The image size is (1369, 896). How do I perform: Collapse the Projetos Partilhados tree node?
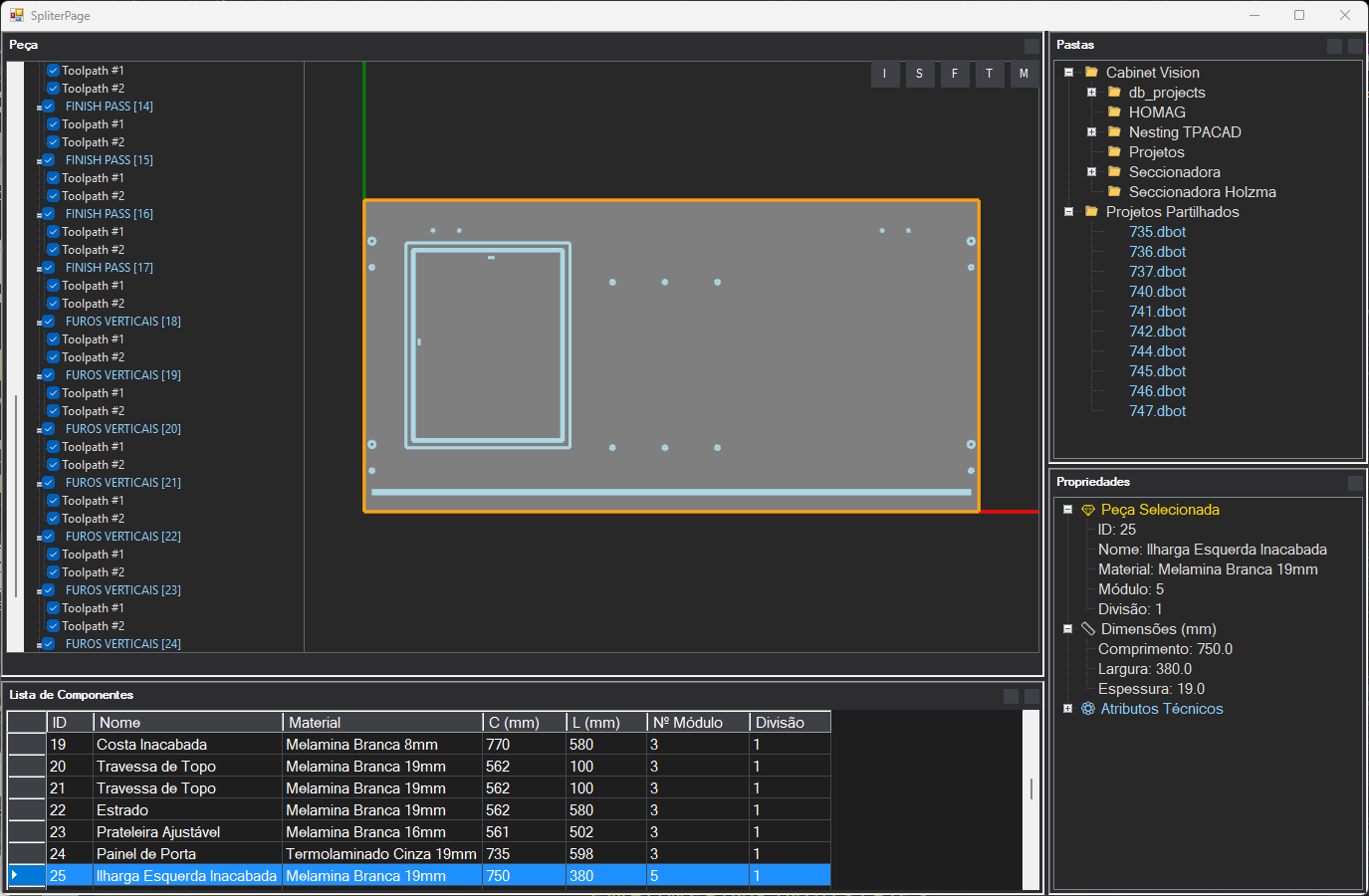click(x=1069, y=212)
